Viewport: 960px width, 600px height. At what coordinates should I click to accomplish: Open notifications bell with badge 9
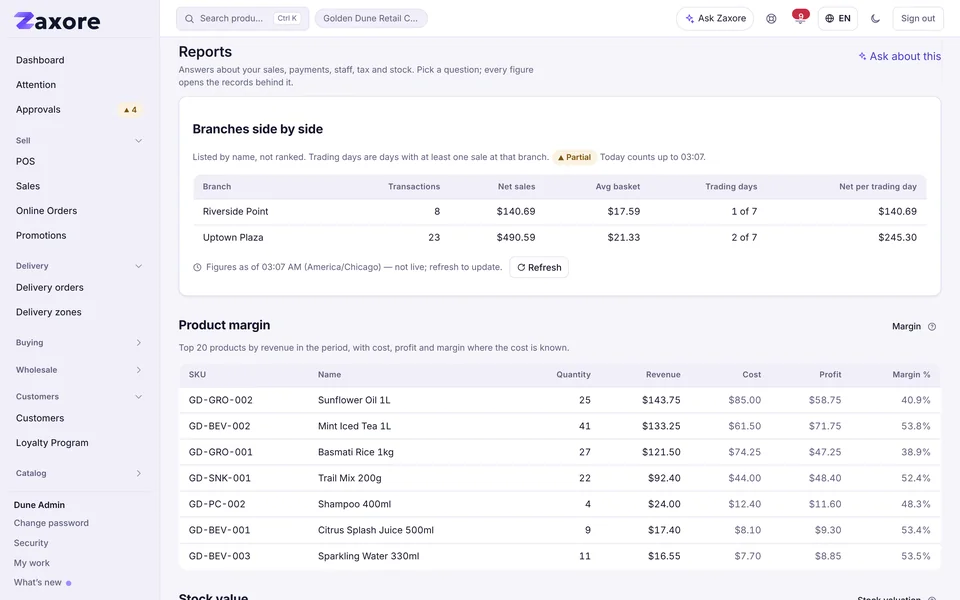(800, 18)
